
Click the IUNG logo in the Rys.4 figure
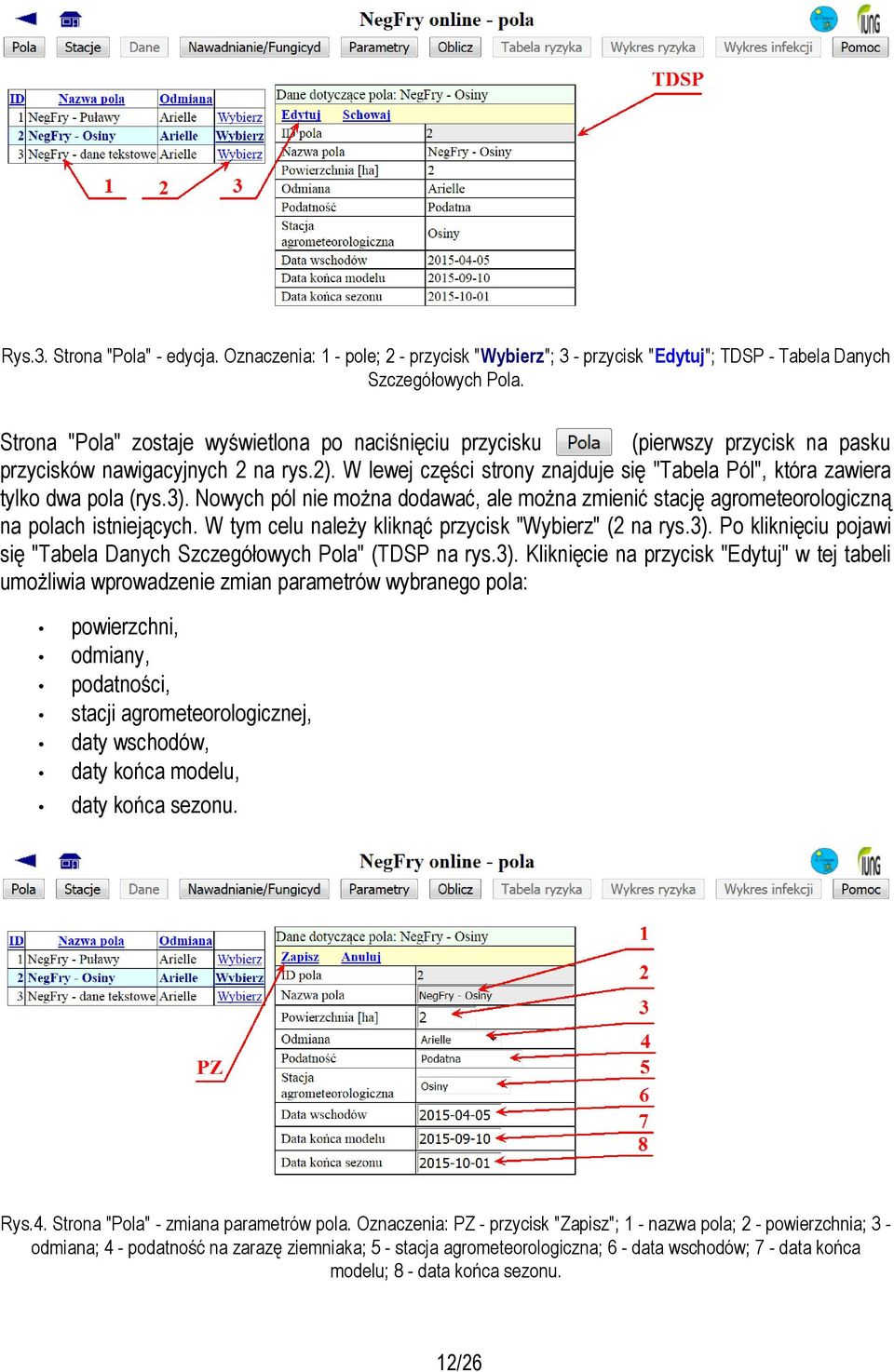[869, 861]
